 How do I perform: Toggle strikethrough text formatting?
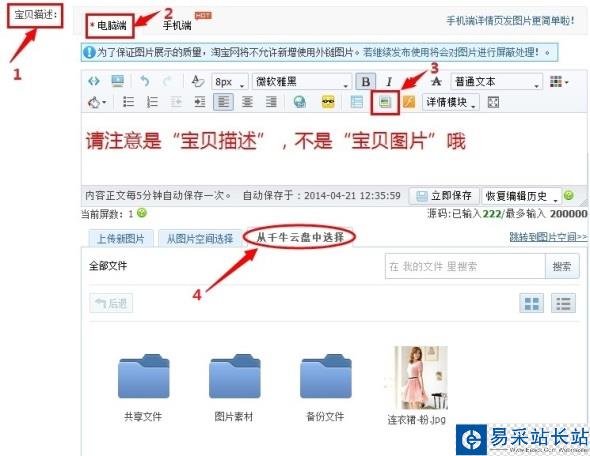(436, 81)
